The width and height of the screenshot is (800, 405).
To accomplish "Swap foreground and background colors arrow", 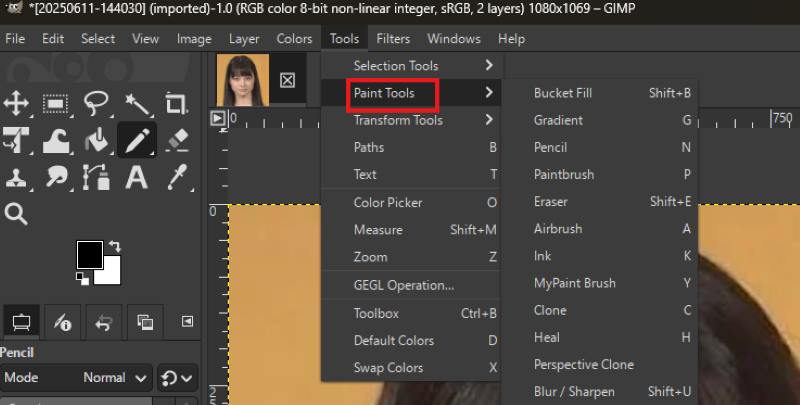I will (x=115, y=247).
